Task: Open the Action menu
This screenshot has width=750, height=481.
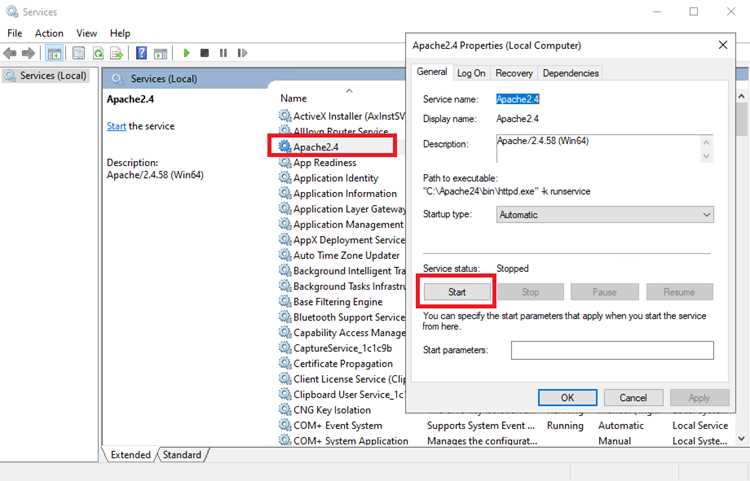Action: coord(49,33)
